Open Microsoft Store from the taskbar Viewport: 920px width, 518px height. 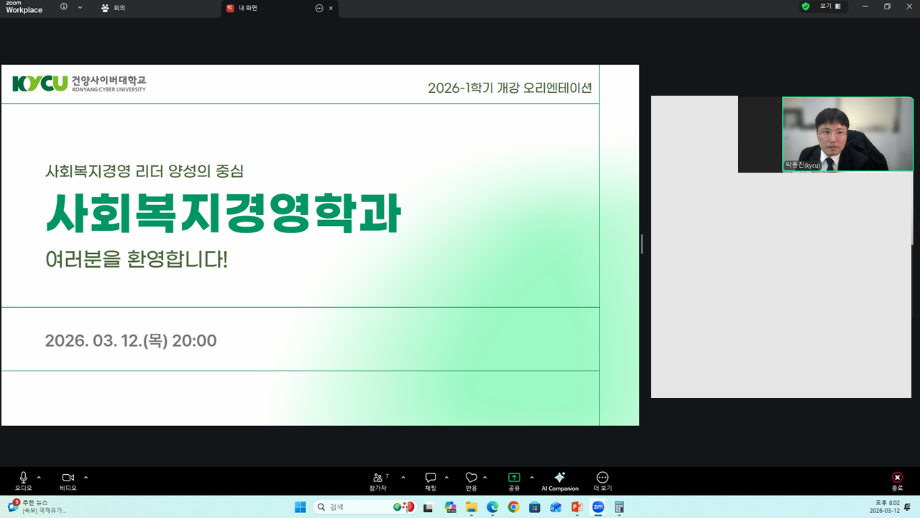[535, 507]
